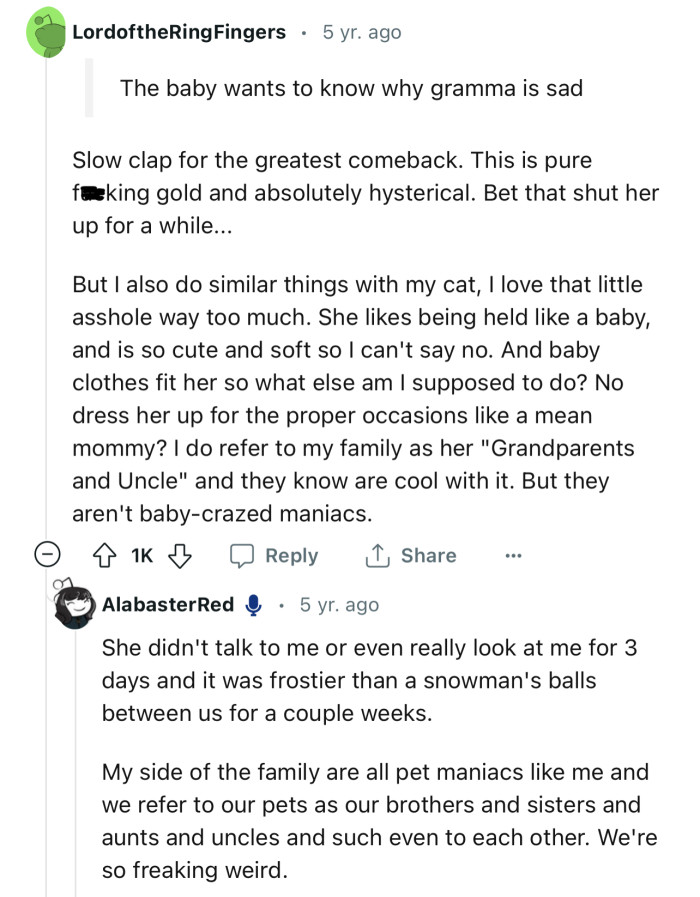Screen dimensions: 700x897
Task: Open AlabasterRed's profile
Action: [x=168, y=604]
